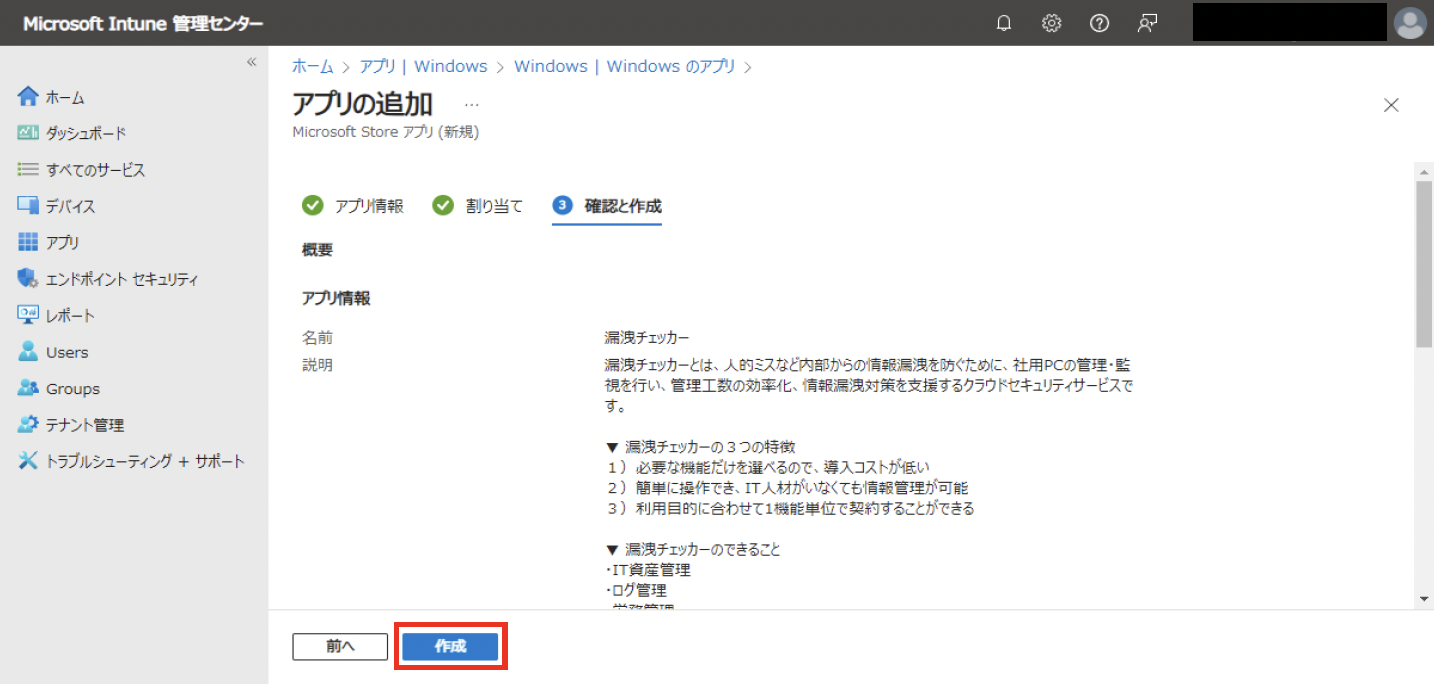The width and height of the screenshot is (1434, 684).
Task: Click the ・ログ管理 list entry
Action: (x=635, y=591)
